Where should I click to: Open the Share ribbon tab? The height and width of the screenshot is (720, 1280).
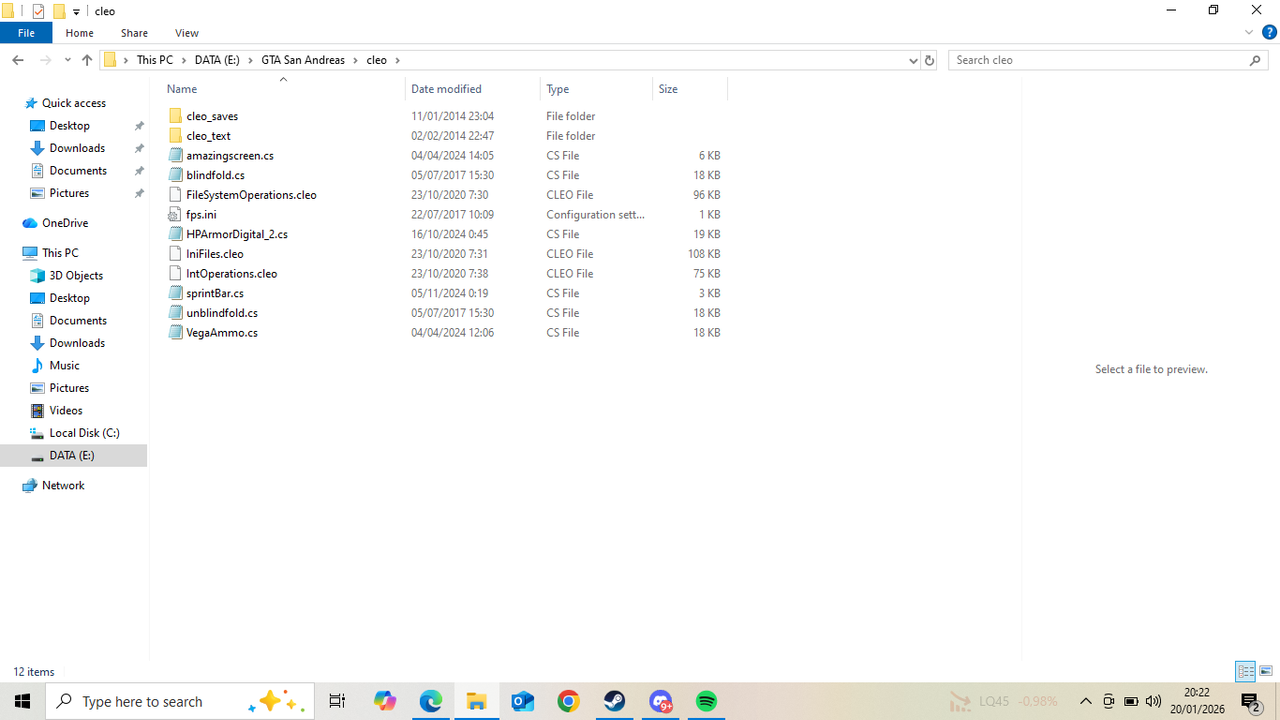(134, 33)
